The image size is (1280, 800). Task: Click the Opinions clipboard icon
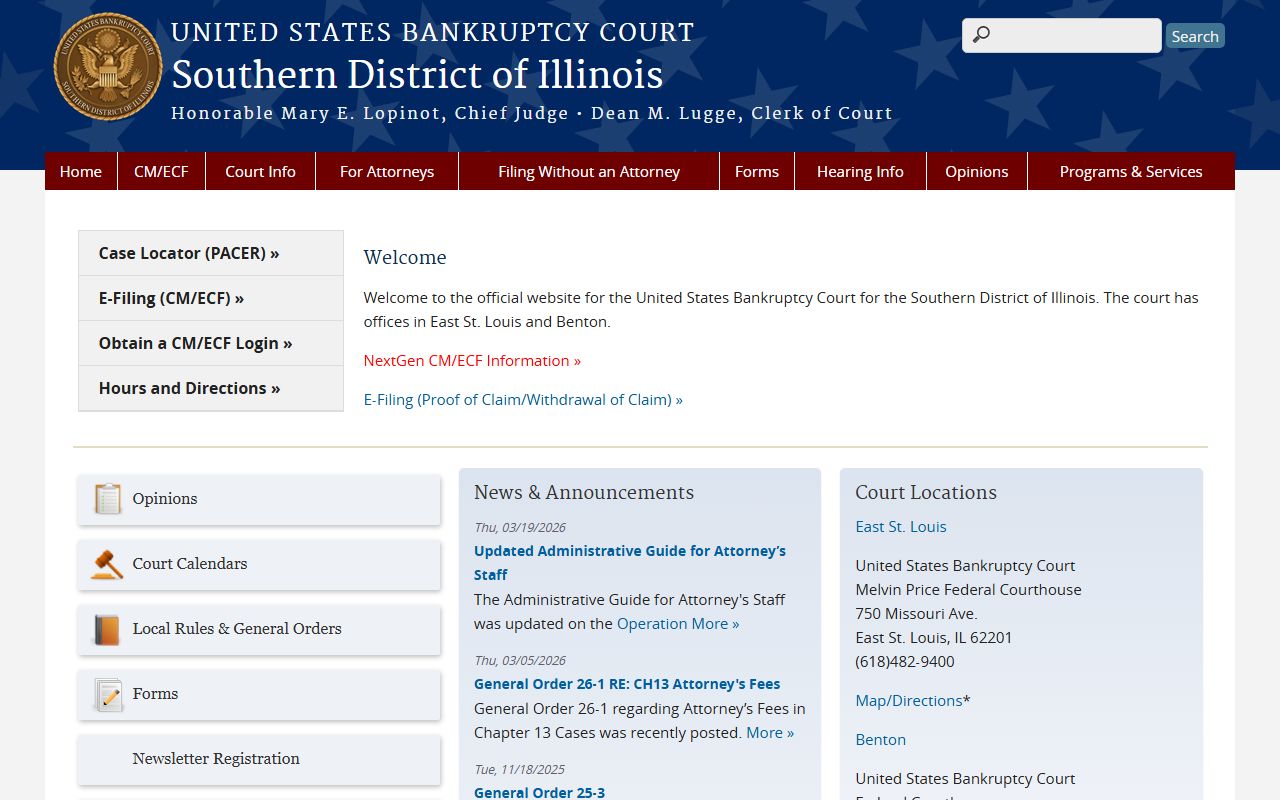107,498
